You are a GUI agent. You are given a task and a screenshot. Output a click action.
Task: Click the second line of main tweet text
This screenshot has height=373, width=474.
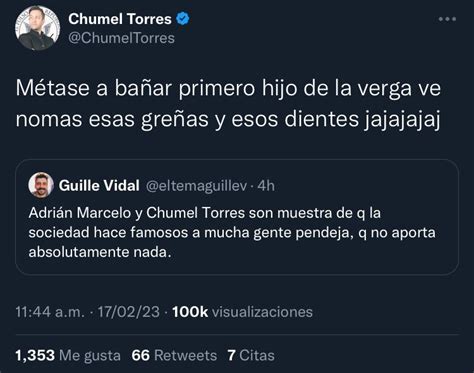click(227, 120)
